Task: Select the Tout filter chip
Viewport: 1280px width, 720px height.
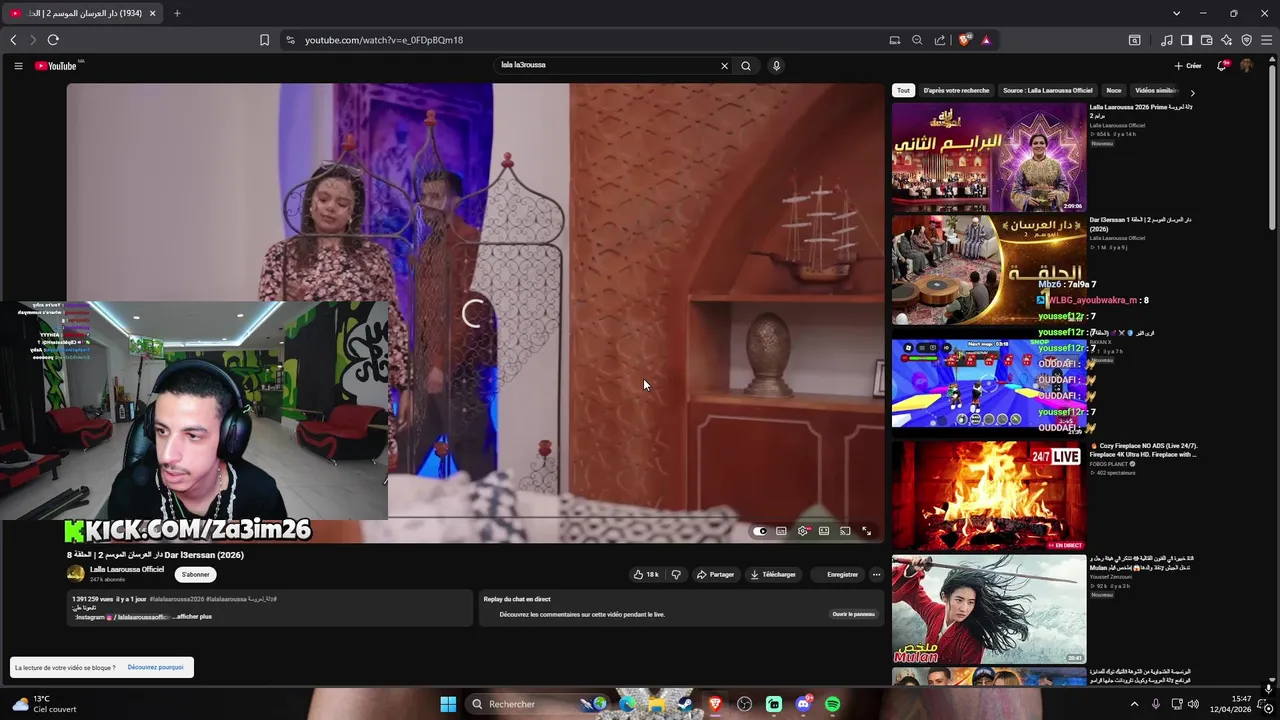Action: tap(903, 90)
